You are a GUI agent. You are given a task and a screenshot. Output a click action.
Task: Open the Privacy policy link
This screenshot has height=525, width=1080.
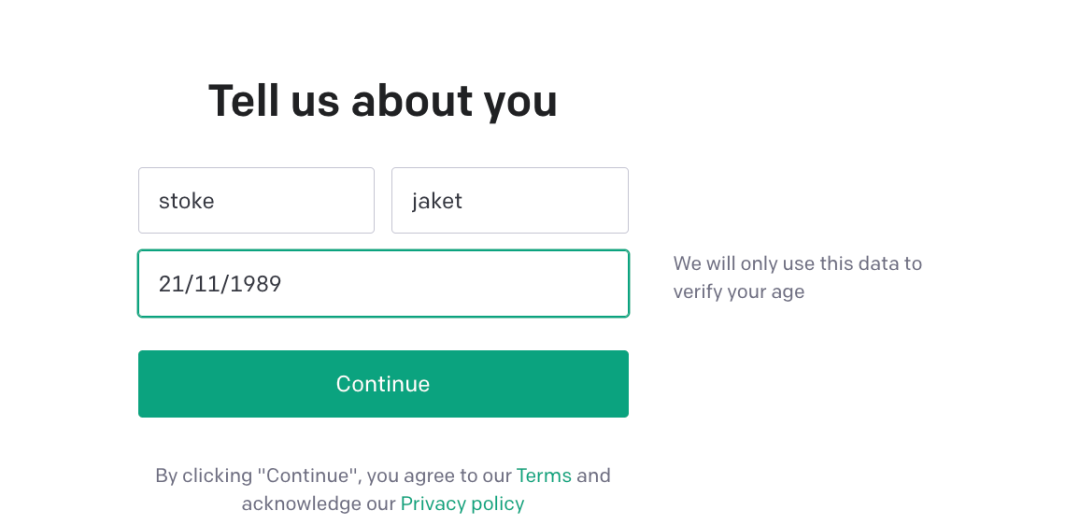pos(462,503)
